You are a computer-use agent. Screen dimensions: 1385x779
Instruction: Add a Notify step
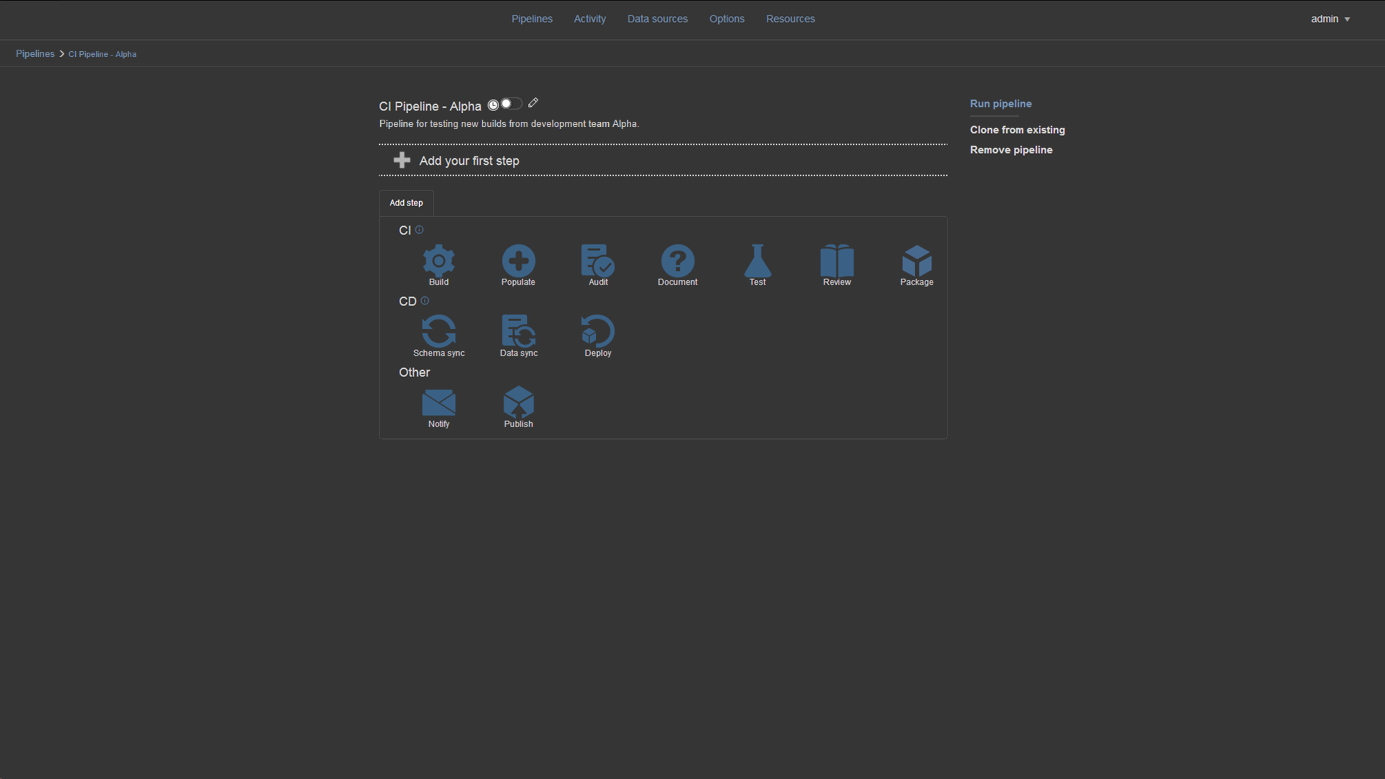pyautogui.click(x=439, y=407)
